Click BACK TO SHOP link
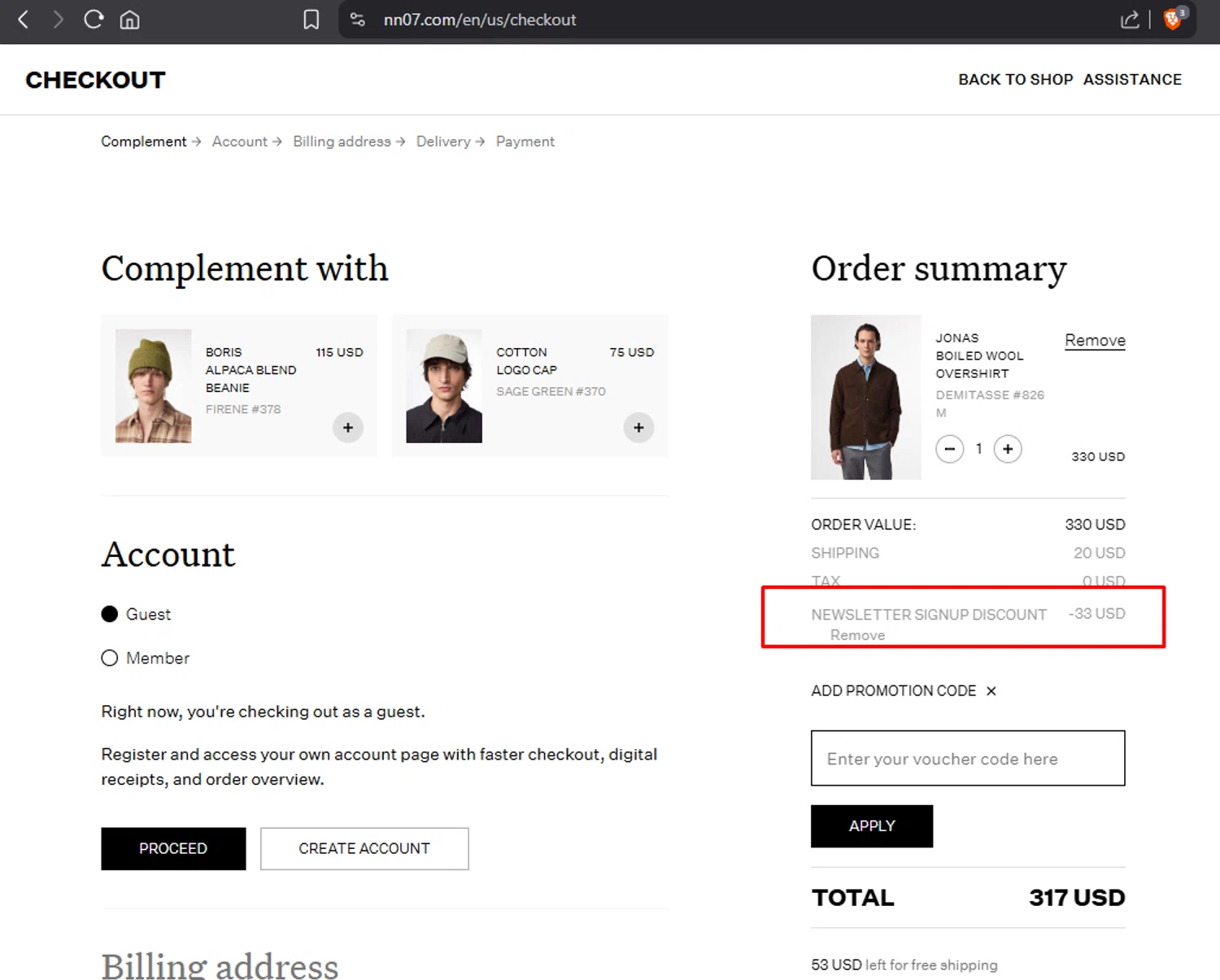Screen dimensions: 1220x980 [x=1016, y=80]
